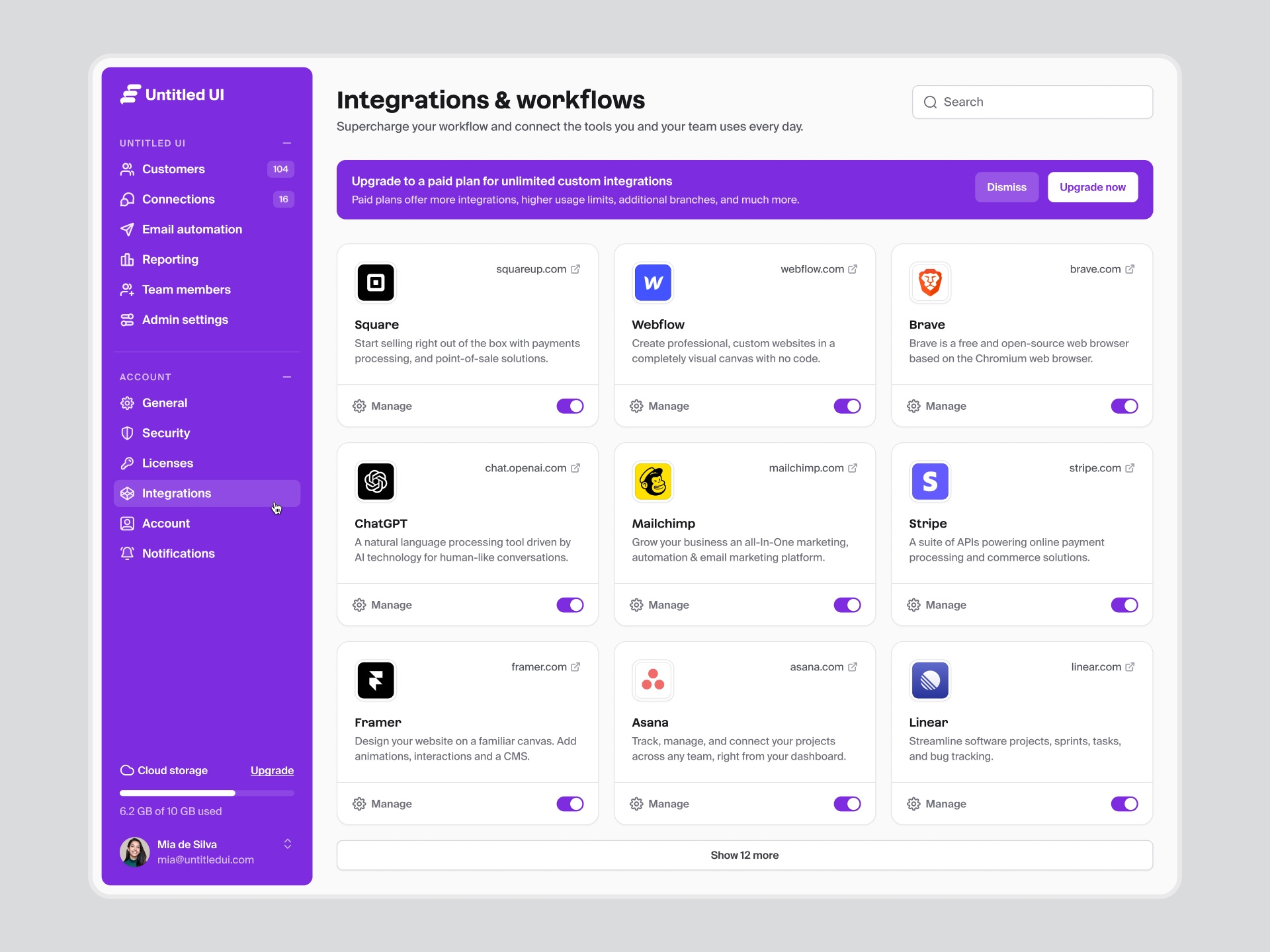Collapse the ACCOUNT section

coord(287,377)
